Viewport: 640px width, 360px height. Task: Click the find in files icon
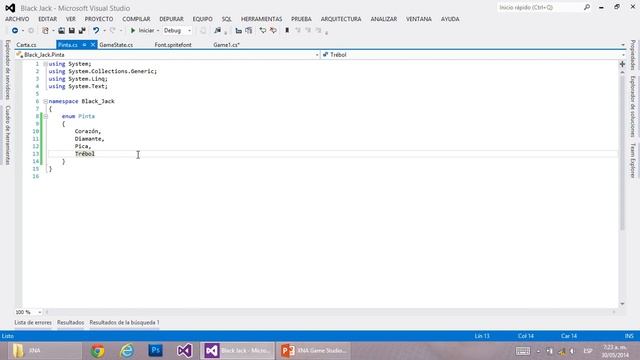click(x=218, y=31)
